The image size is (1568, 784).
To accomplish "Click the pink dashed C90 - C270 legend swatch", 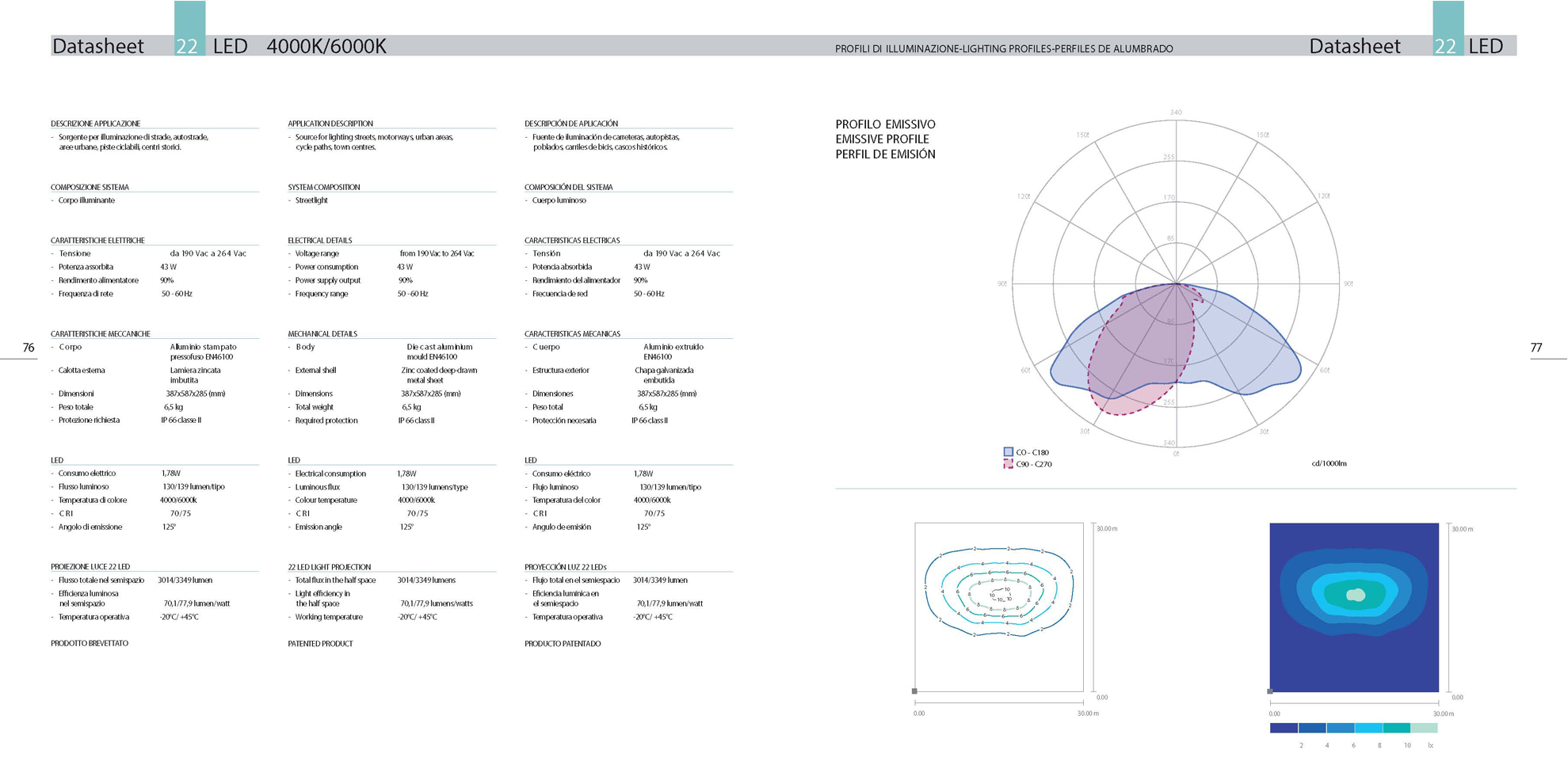I will click(x=1008, y=464).
